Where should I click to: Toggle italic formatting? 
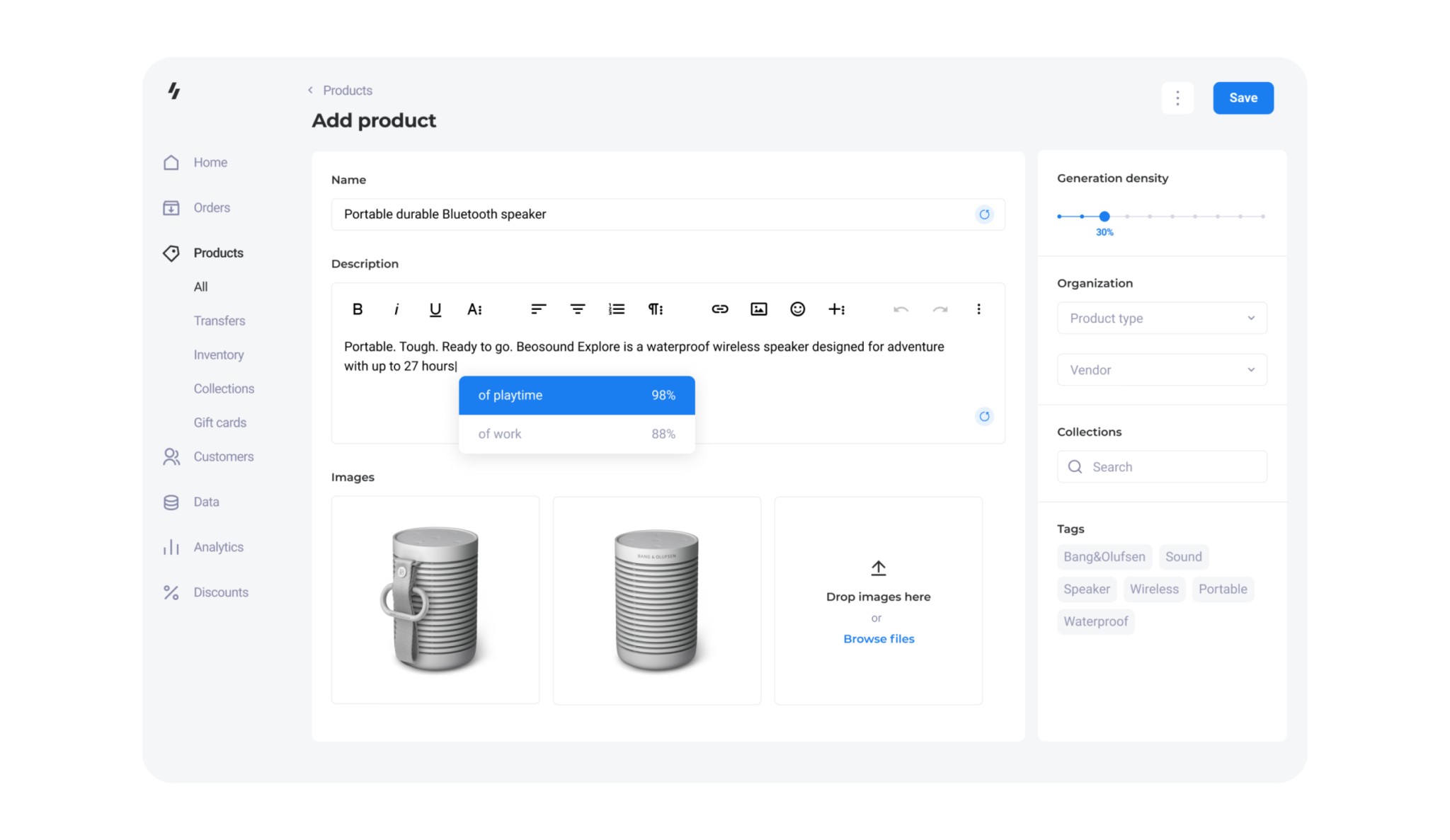click(396, 309)
